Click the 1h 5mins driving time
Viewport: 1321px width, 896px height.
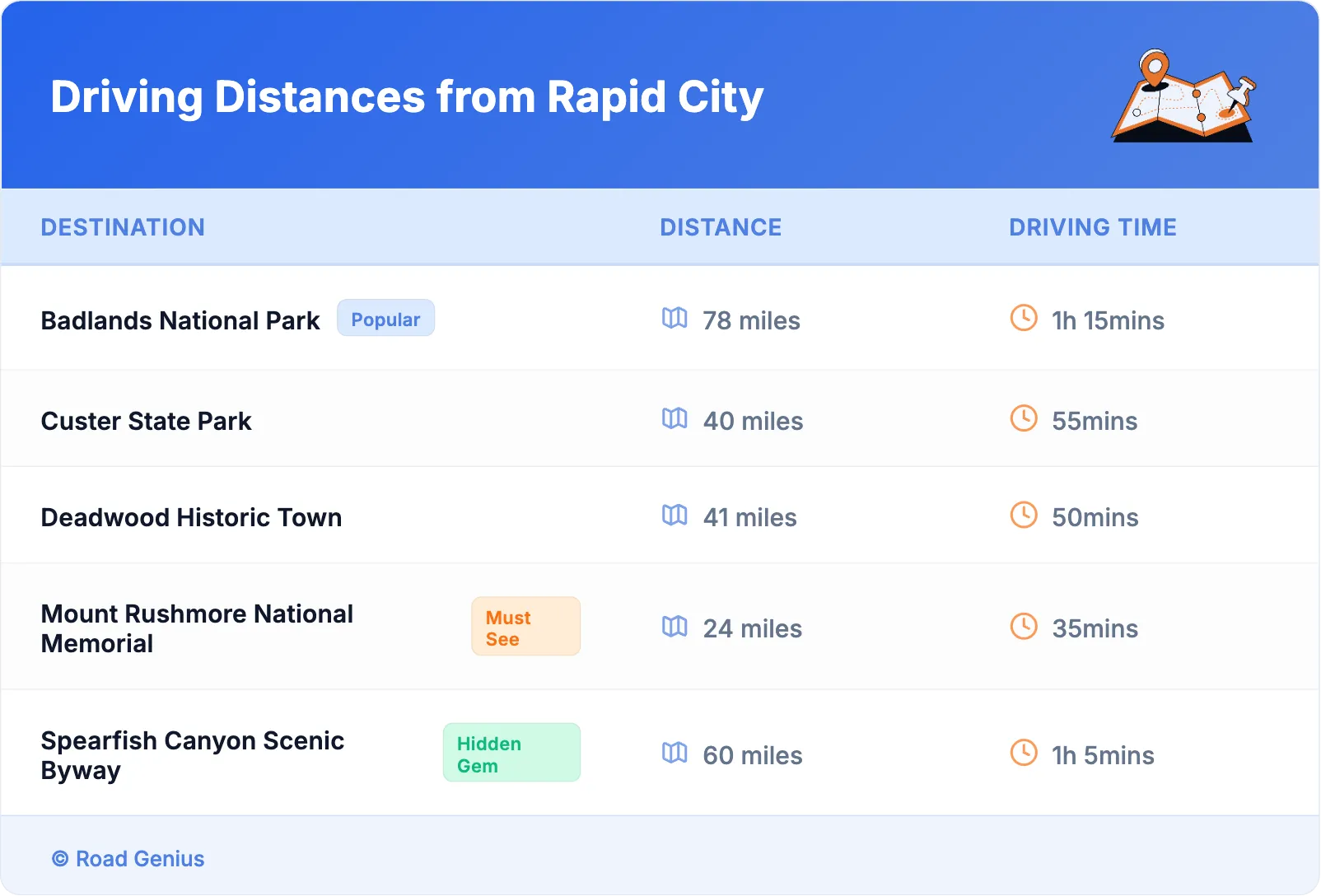(1103, 755)
